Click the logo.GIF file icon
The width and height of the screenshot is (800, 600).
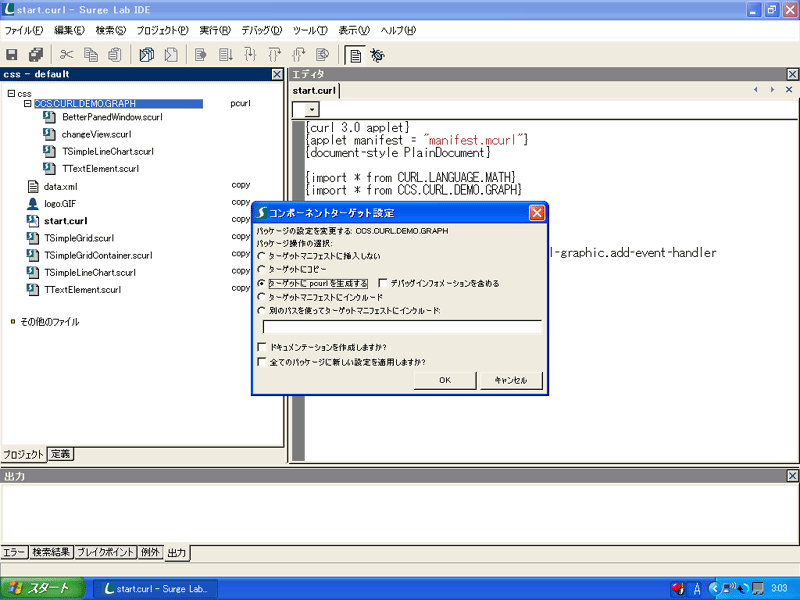(33, 203)
